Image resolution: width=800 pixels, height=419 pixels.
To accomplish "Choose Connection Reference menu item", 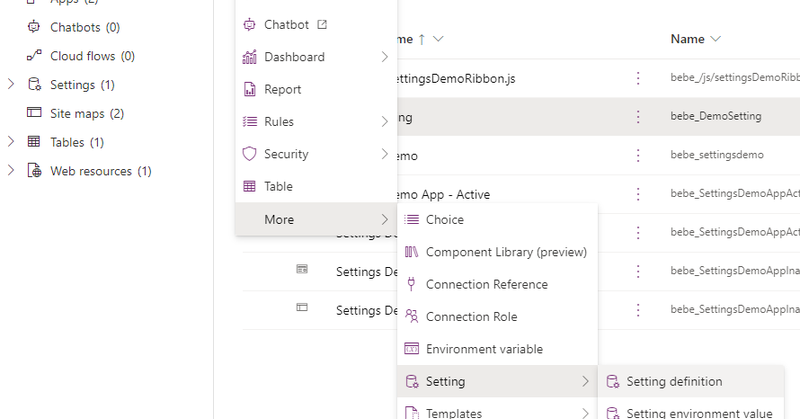I will [497, 284].
